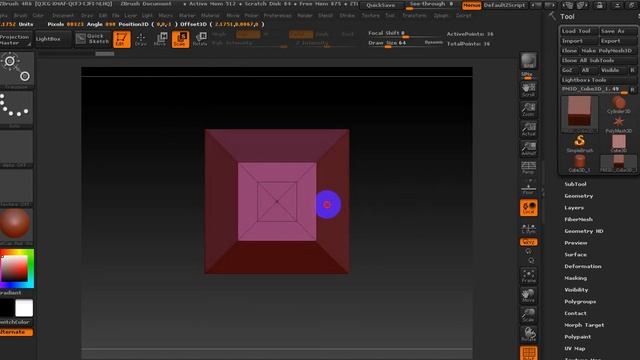Click the Scroll canvas icon
Image resolution: width=640 pixels, height=360 pixels.
529,90
